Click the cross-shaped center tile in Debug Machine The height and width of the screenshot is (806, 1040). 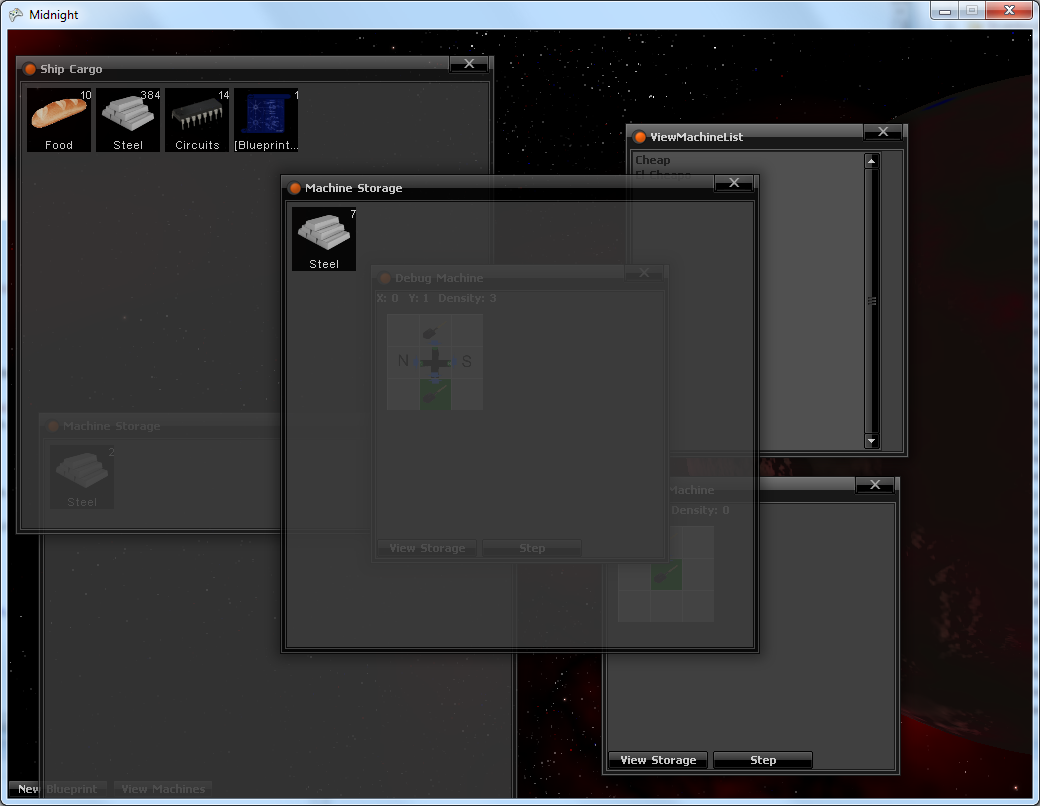coord(435,361)
